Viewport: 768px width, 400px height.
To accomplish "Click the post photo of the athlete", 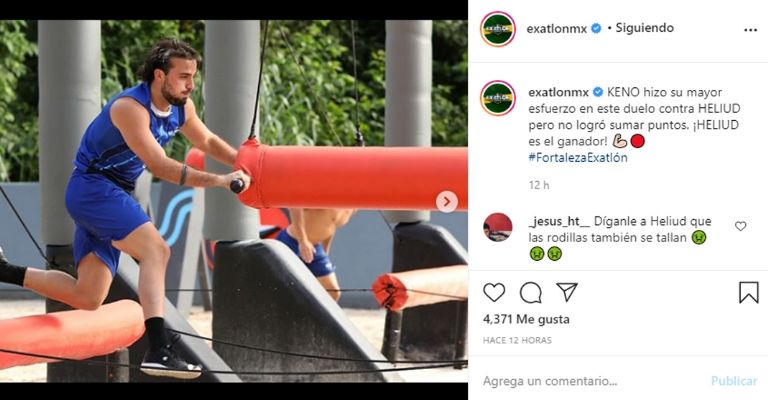I will (234, 201).
